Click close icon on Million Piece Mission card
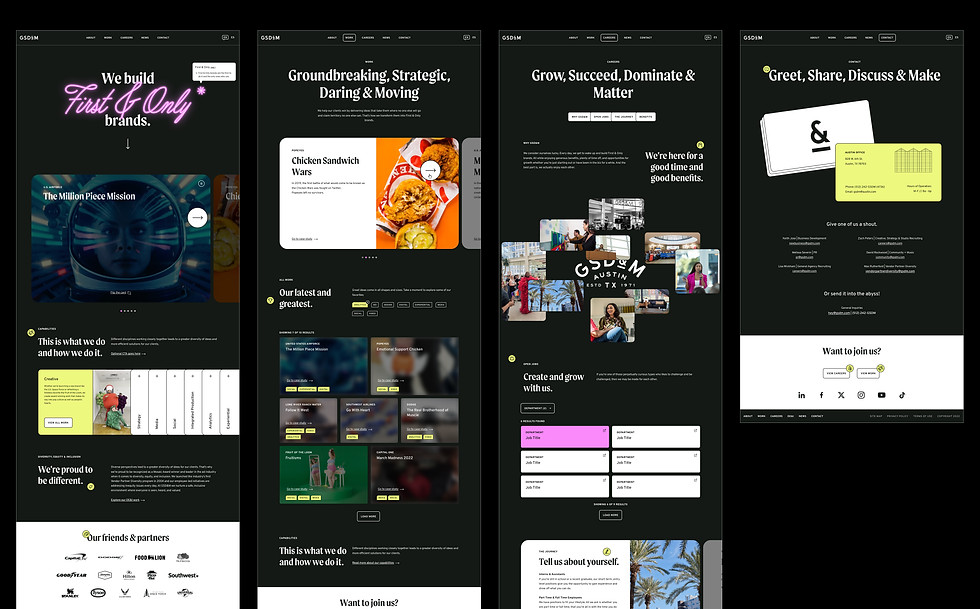 (x=201, y=183)
